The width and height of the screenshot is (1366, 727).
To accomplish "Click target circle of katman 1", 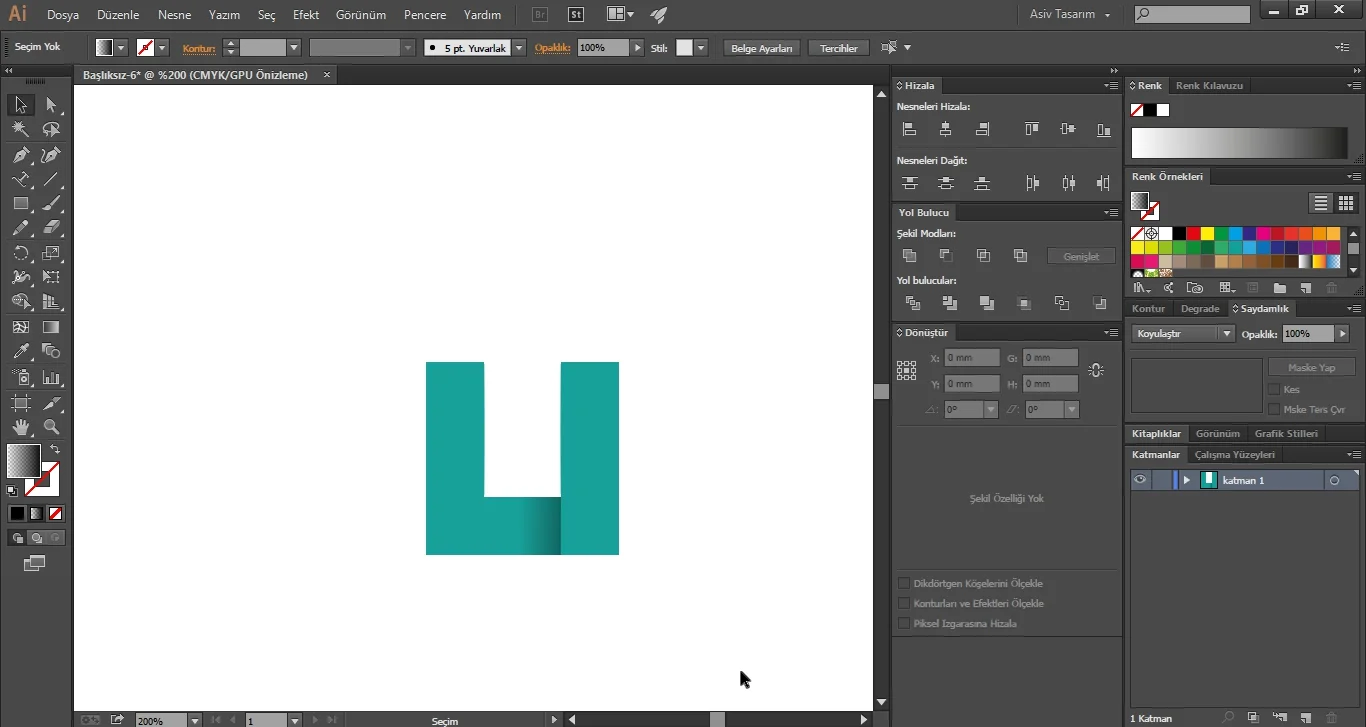I will 1334,480.
